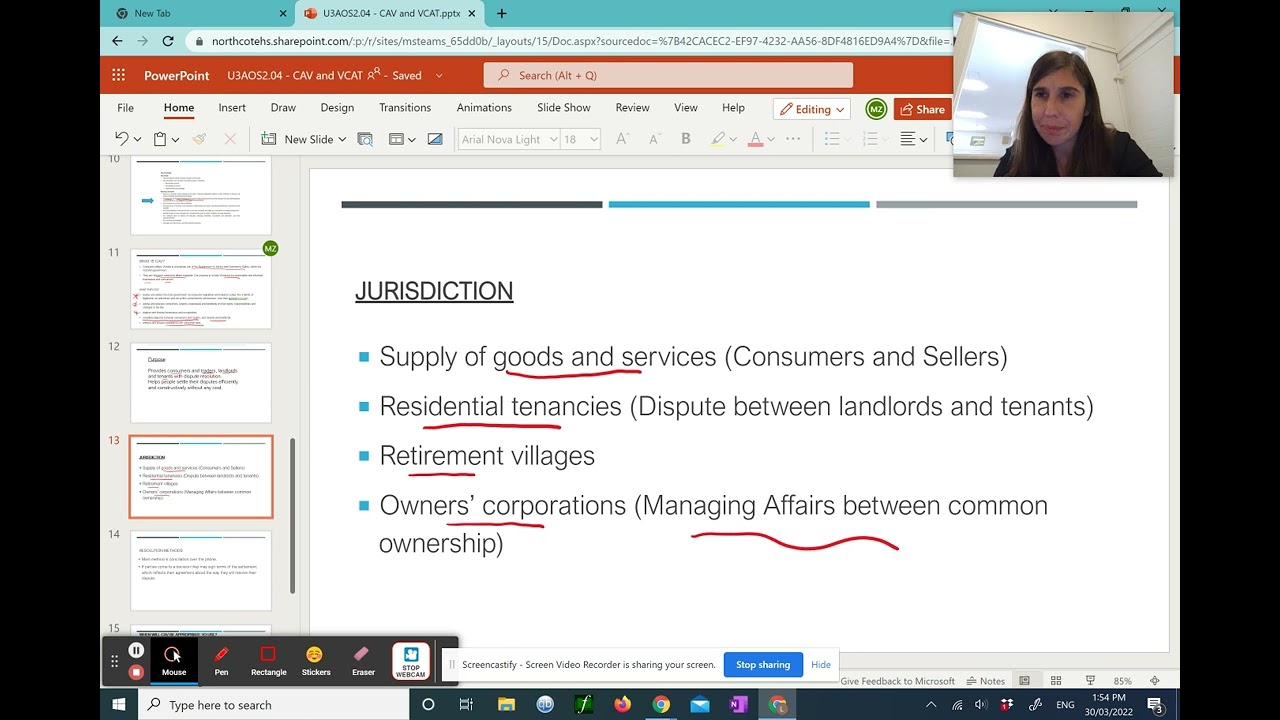Click the Stop Webcam button
This screenshot has width=1280, height=720.
coord(411,661)
